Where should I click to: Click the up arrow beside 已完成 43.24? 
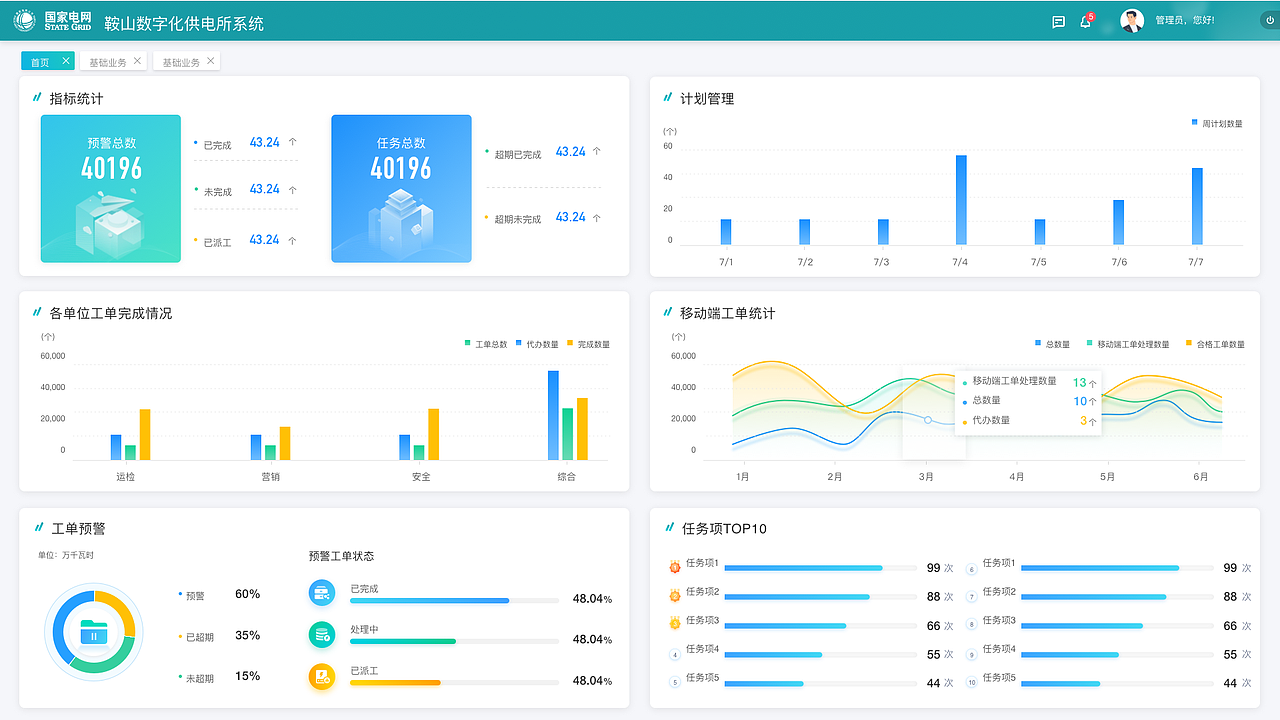point(292,143)
